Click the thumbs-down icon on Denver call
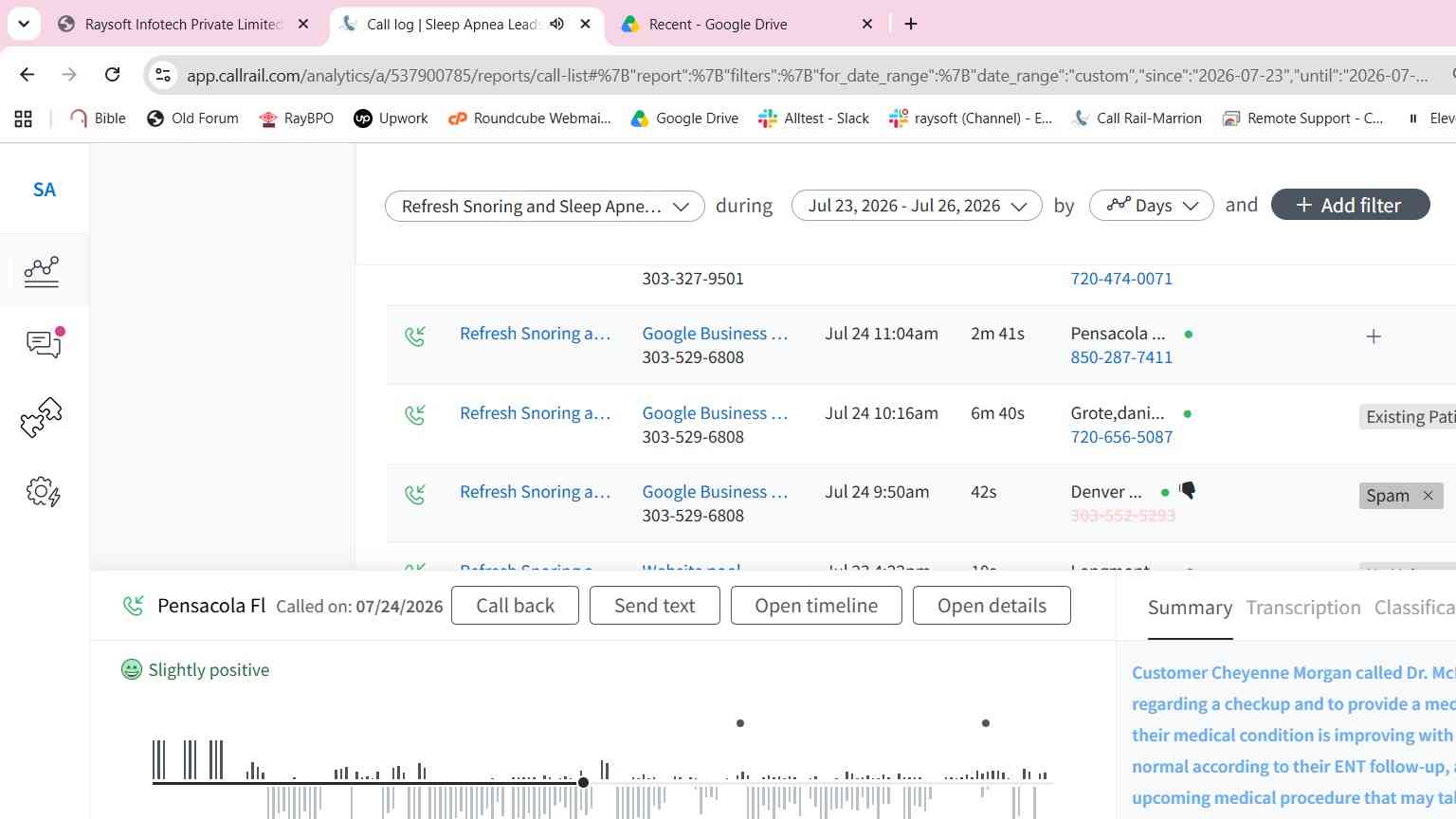The width and height of the screenshot is (1456, 819). tap(1187, 490)
